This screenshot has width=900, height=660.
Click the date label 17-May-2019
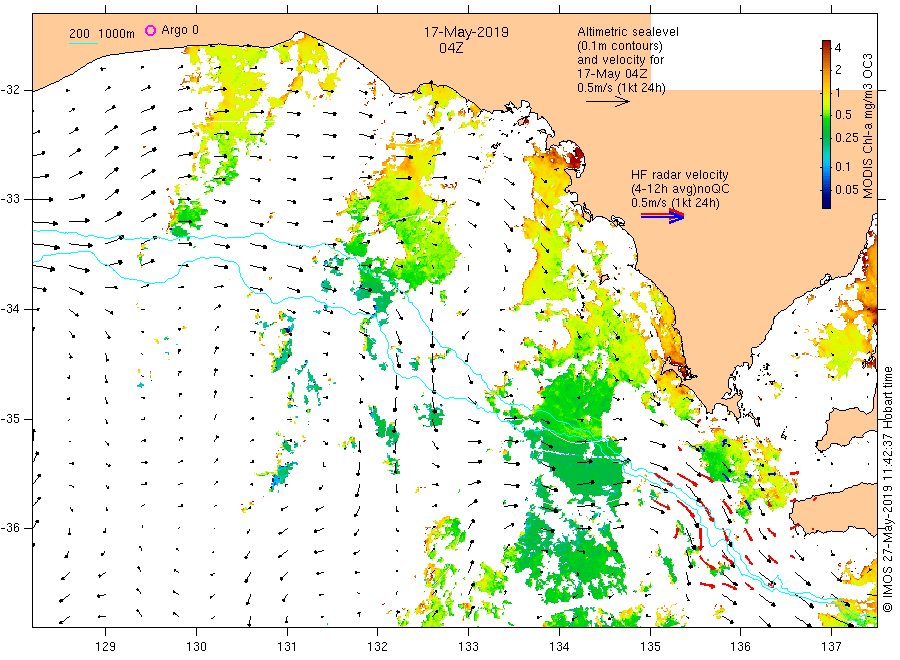466,32
